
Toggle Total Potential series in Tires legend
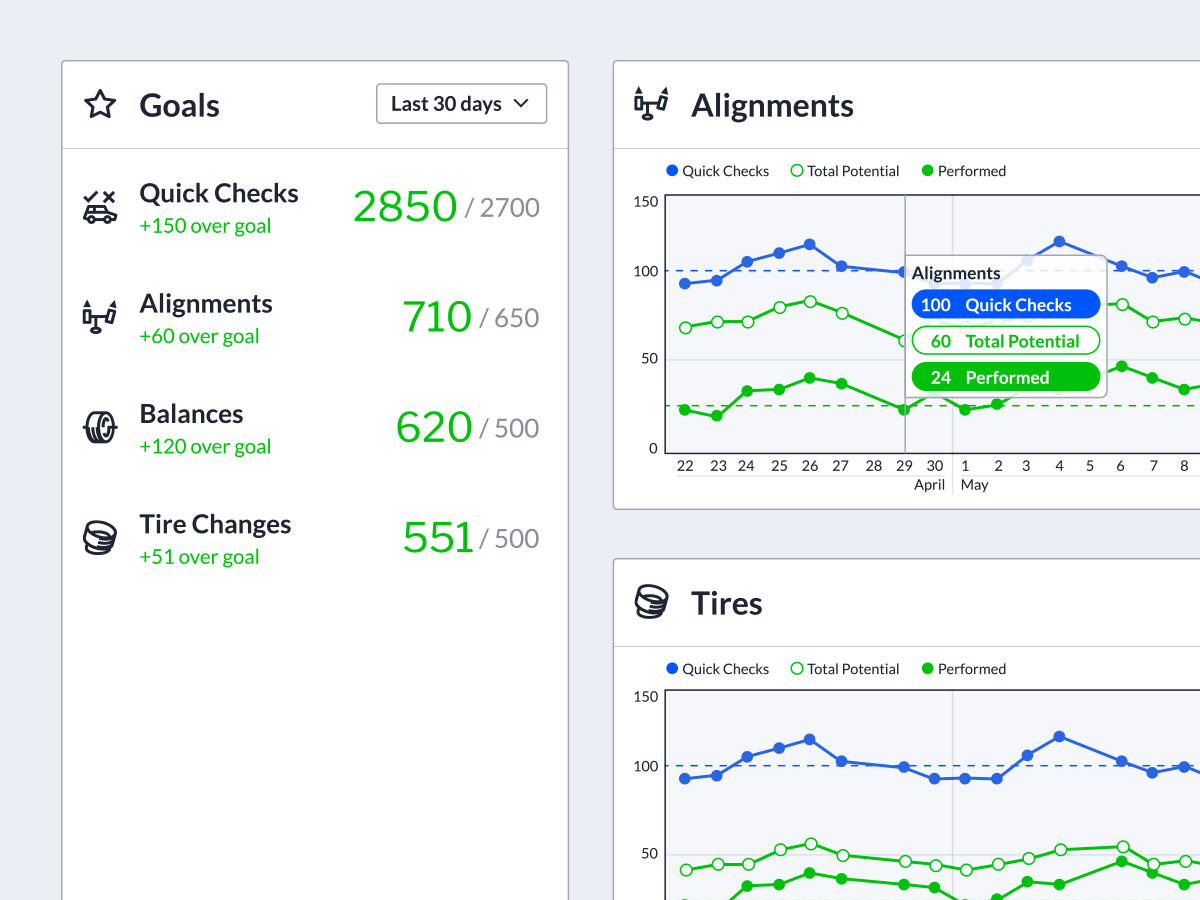pyautogui.click(x=845, y=669)
